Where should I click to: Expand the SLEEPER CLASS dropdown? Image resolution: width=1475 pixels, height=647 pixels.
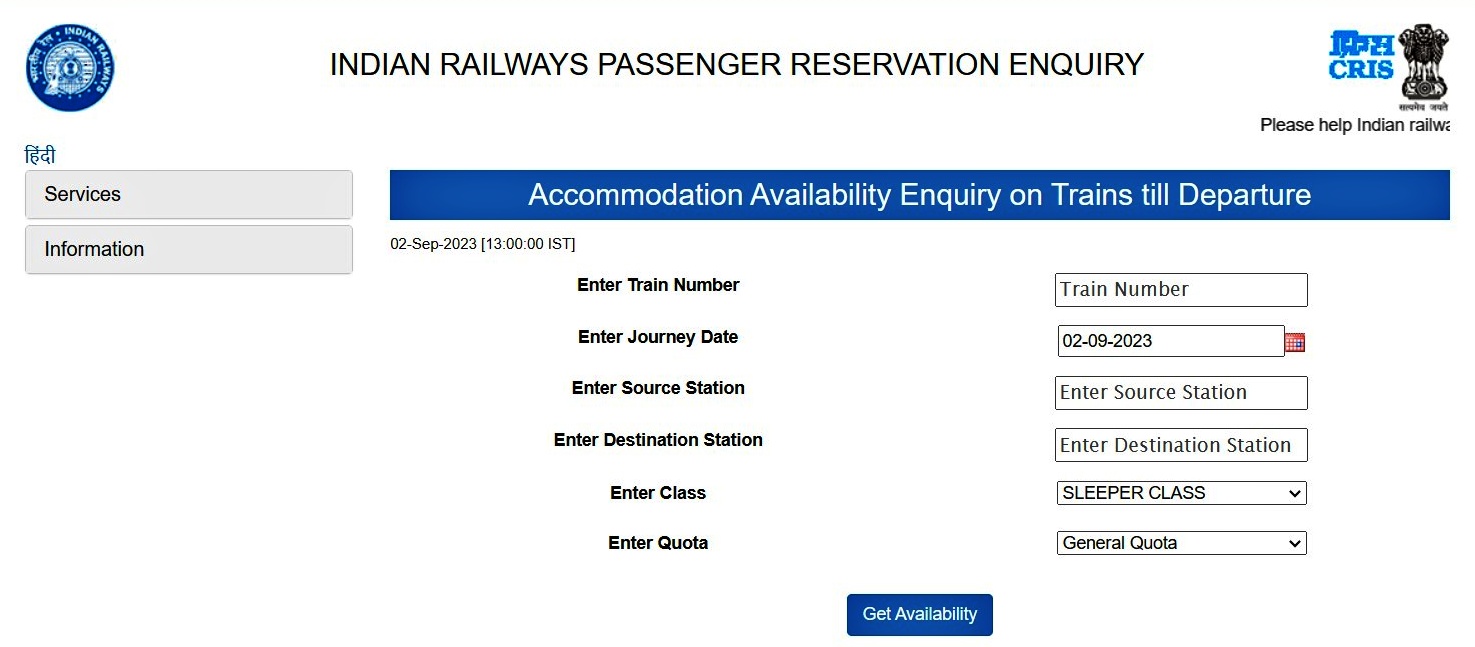1181,493
